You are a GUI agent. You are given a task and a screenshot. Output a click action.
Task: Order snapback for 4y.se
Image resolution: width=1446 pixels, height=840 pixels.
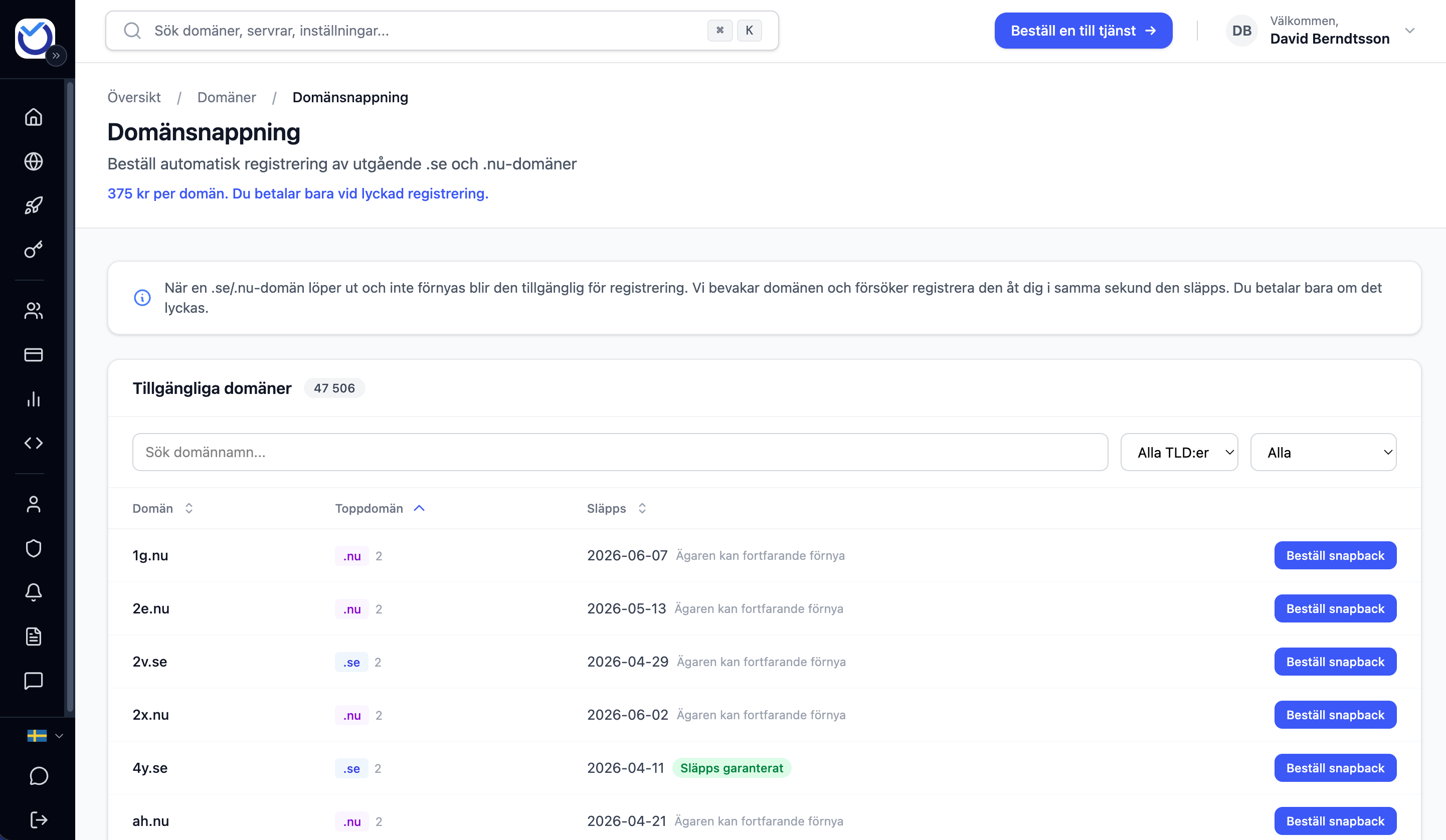1335,768
